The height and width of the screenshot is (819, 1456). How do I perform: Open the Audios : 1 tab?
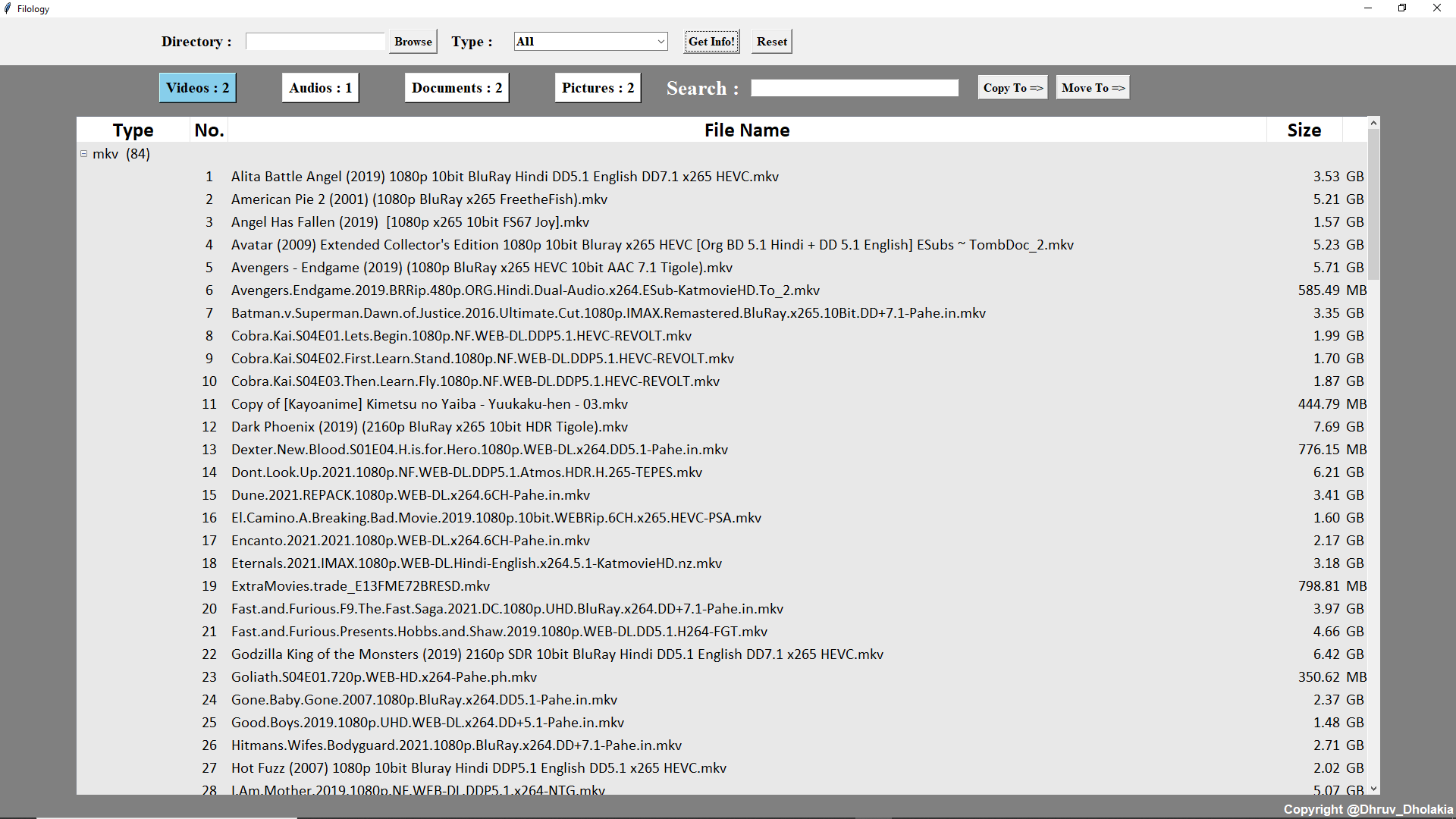coord(320,88)
